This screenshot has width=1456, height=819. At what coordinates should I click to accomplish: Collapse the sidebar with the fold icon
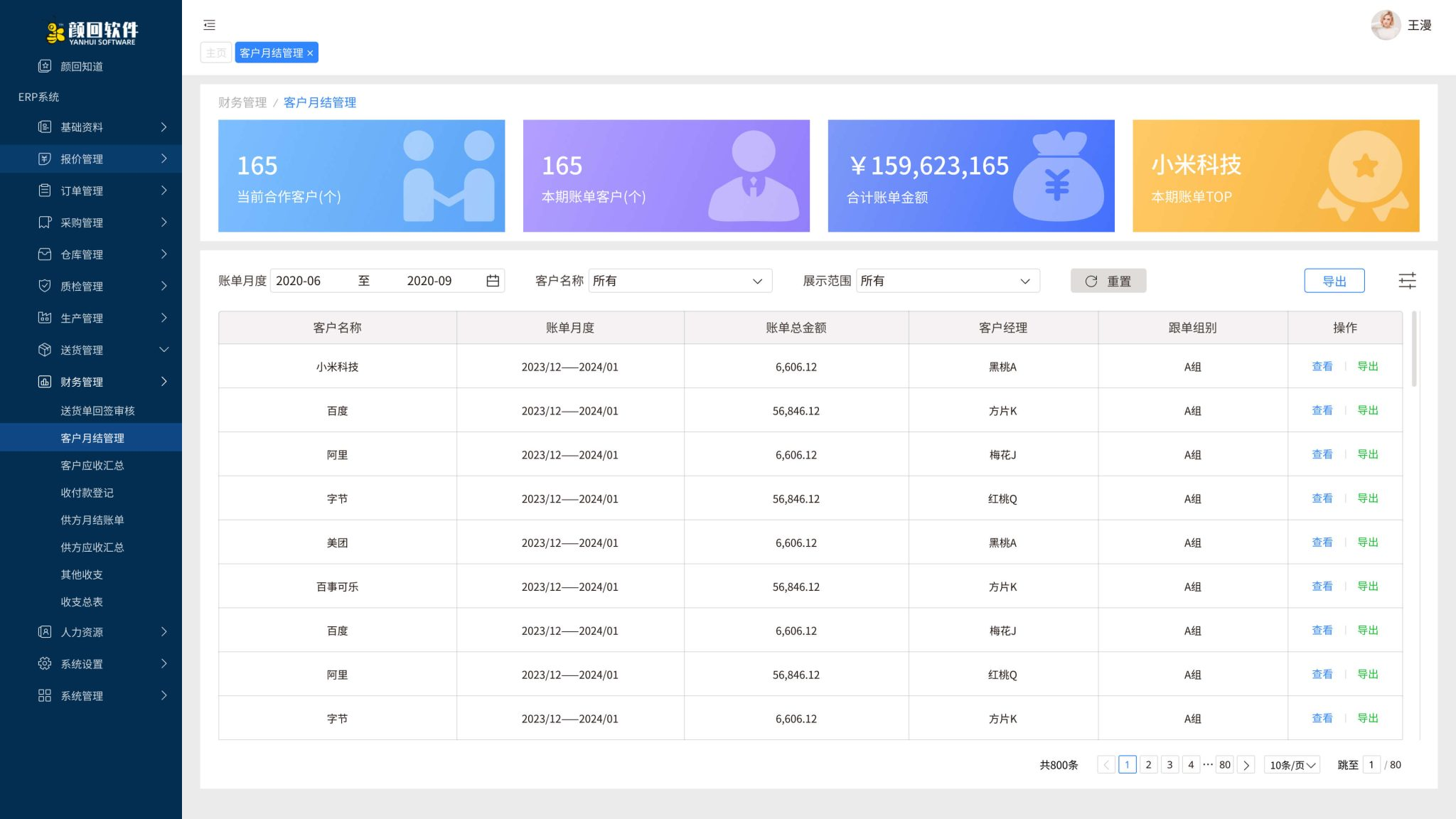pos(209,25)
